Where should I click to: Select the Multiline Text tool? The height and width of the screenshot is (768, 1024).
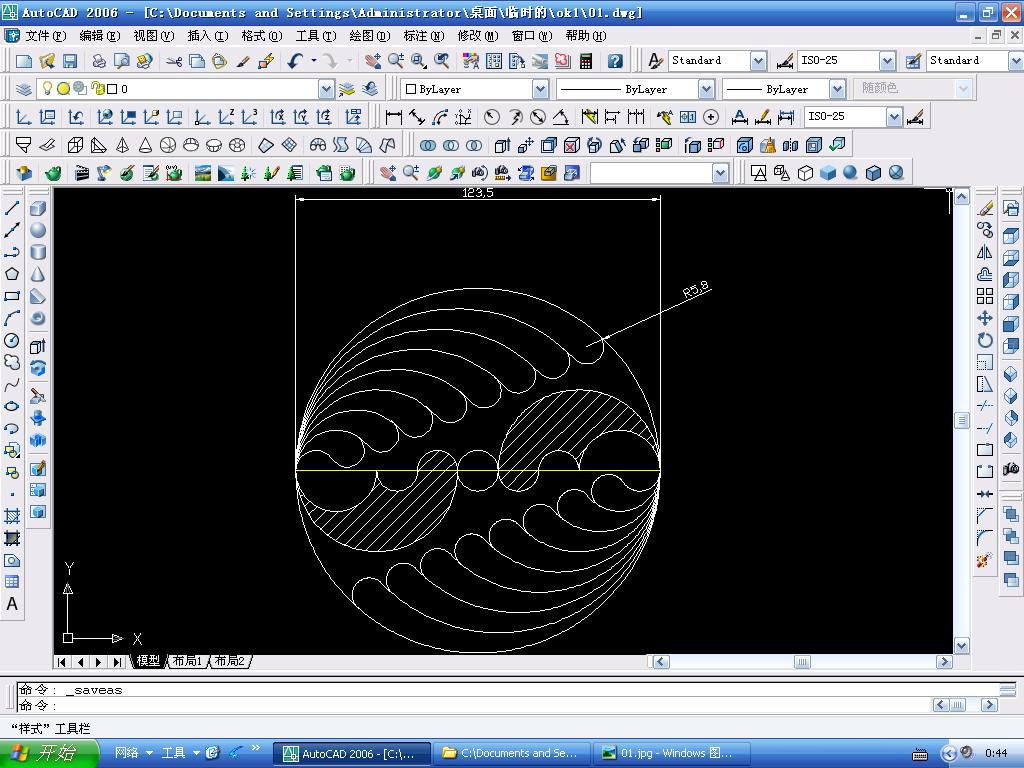pos(12,604)
